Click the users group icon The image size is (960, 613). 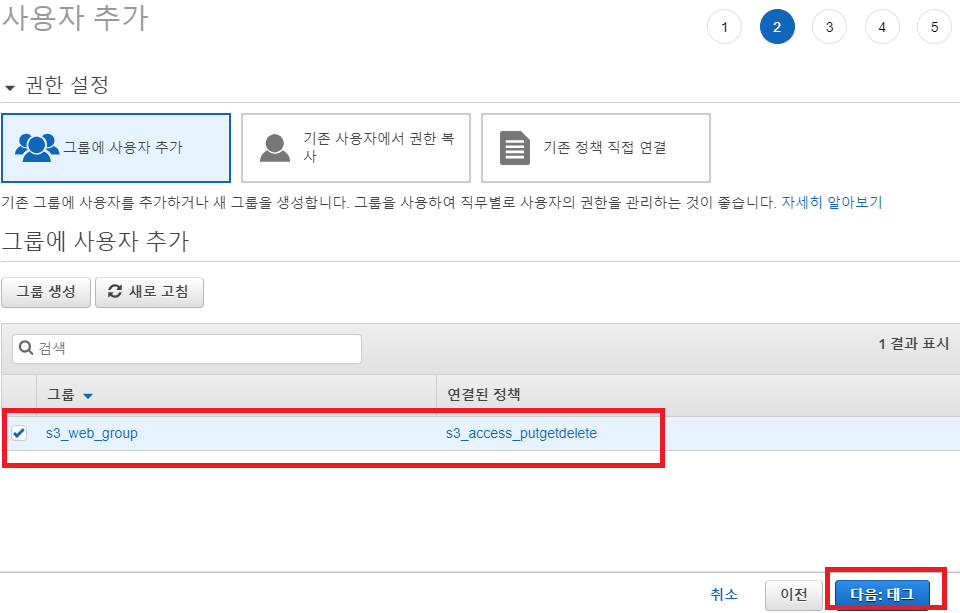pyautogui.click(x=38, y=147)
